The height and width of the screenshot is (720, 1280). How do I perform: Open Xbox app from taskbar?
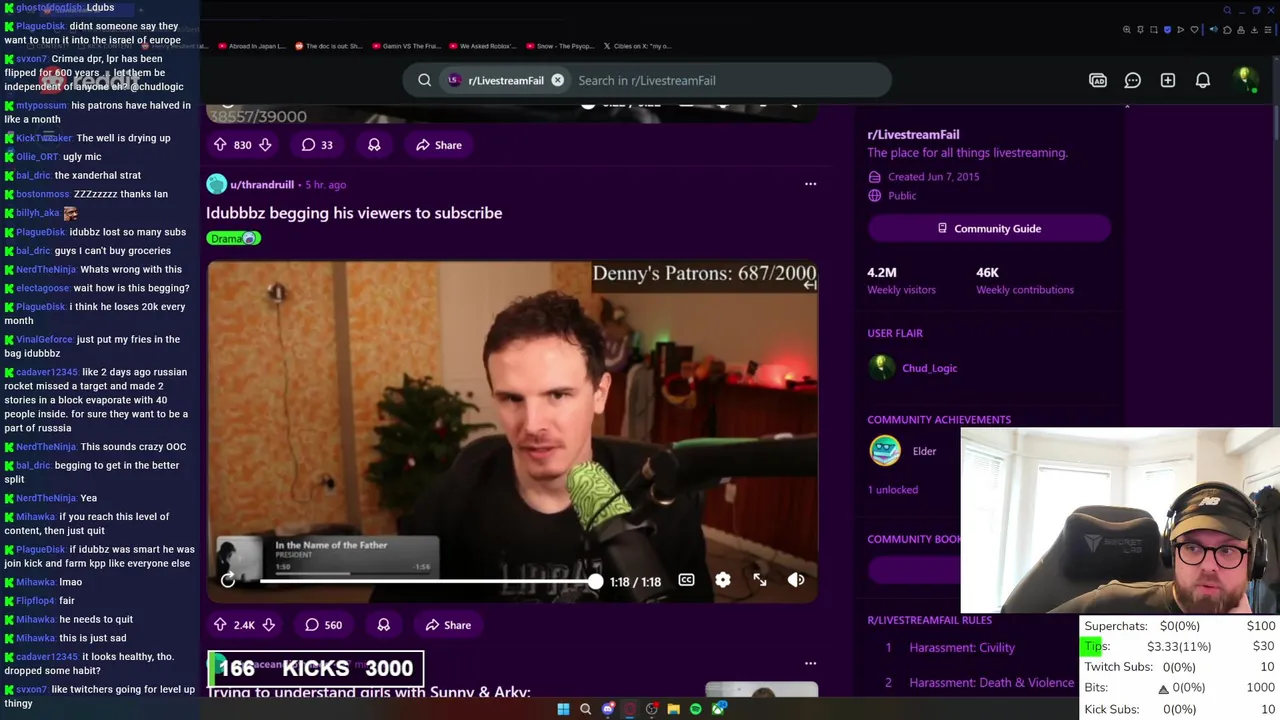[718, 709]
